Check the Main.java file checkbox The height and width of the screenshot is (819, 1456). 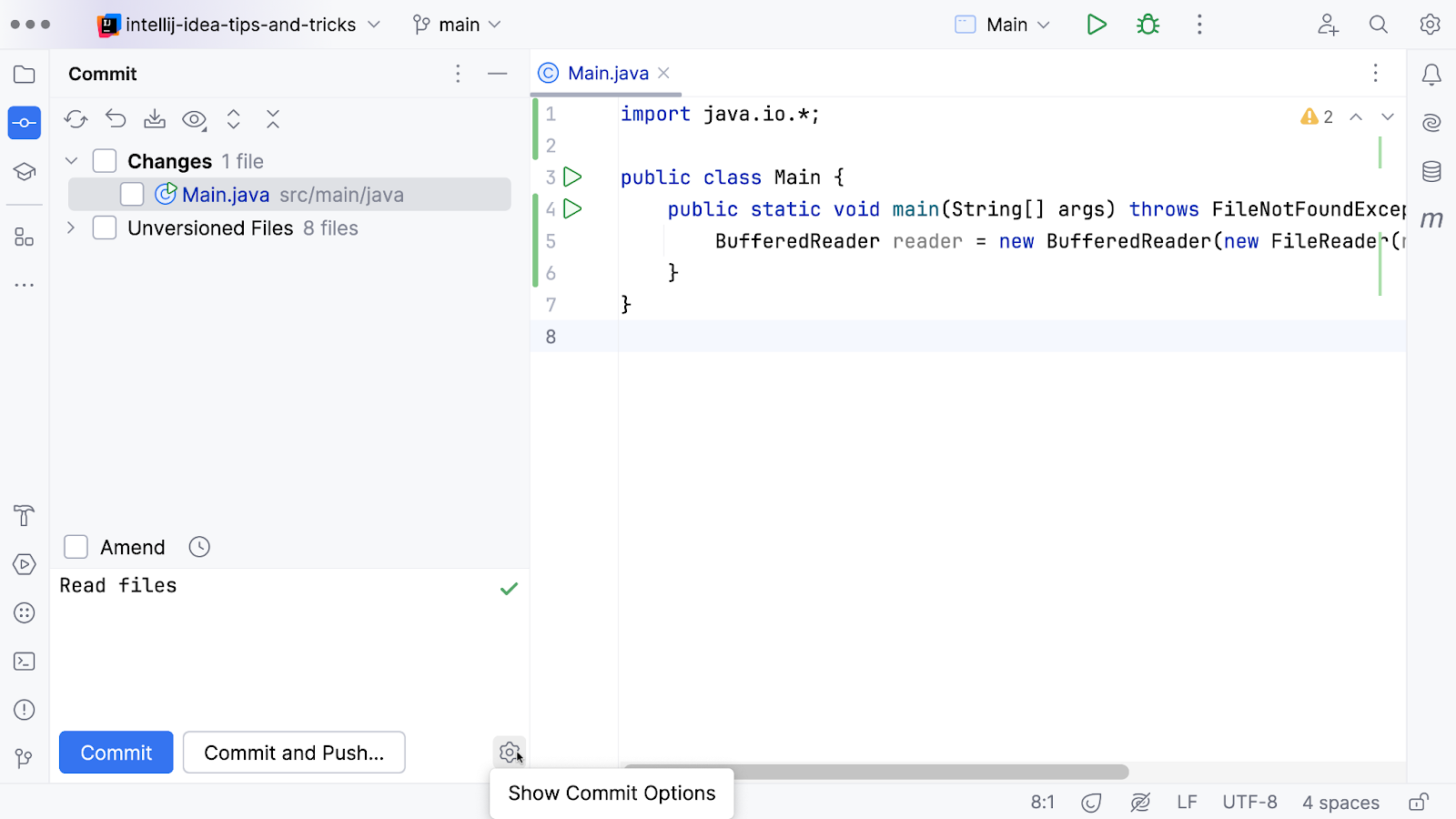tap(132, 195)
